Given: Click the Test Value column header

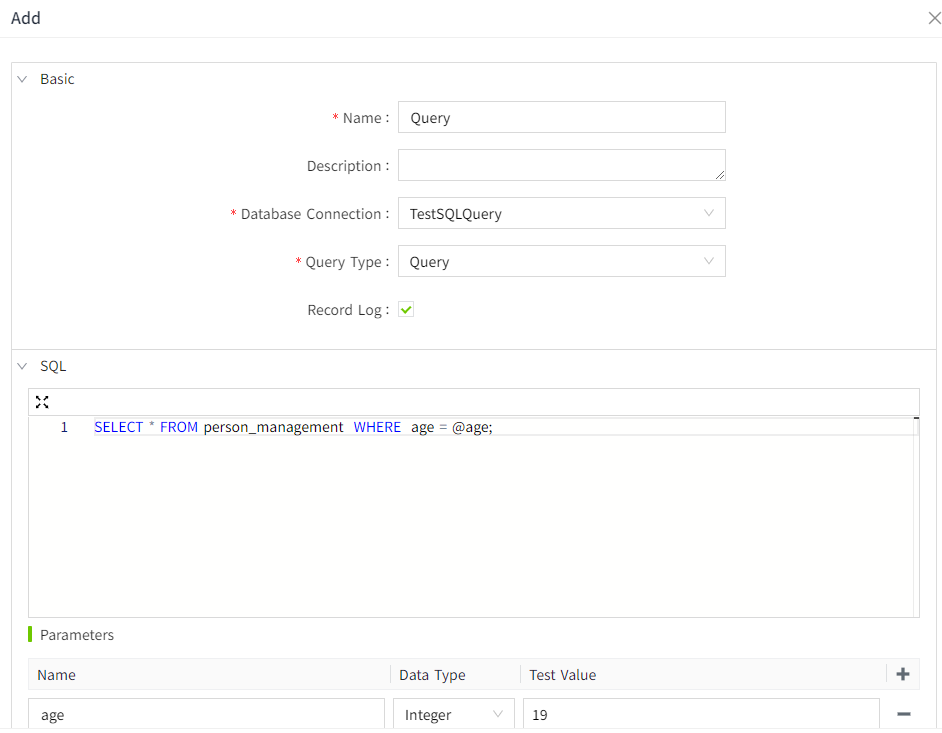Looking at the screenshot, I should point(563,675).
